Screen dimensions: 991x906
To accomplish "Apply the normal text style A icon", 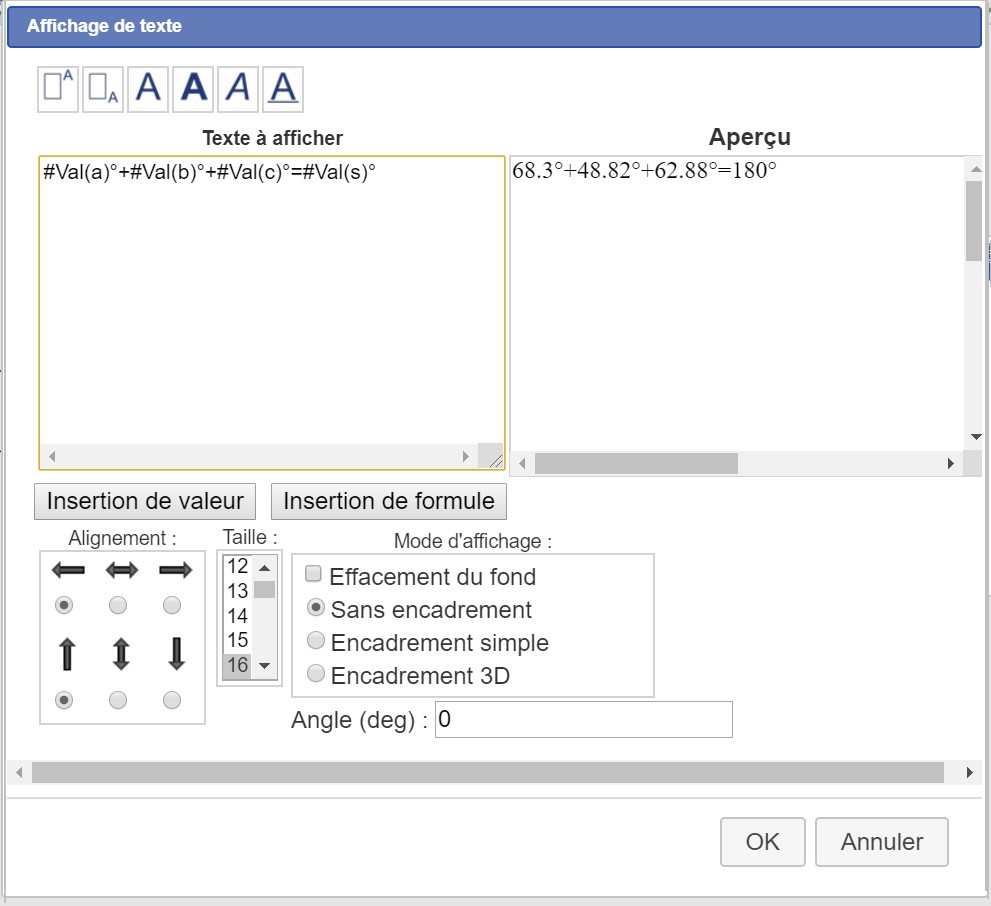I will coord(148,88).
